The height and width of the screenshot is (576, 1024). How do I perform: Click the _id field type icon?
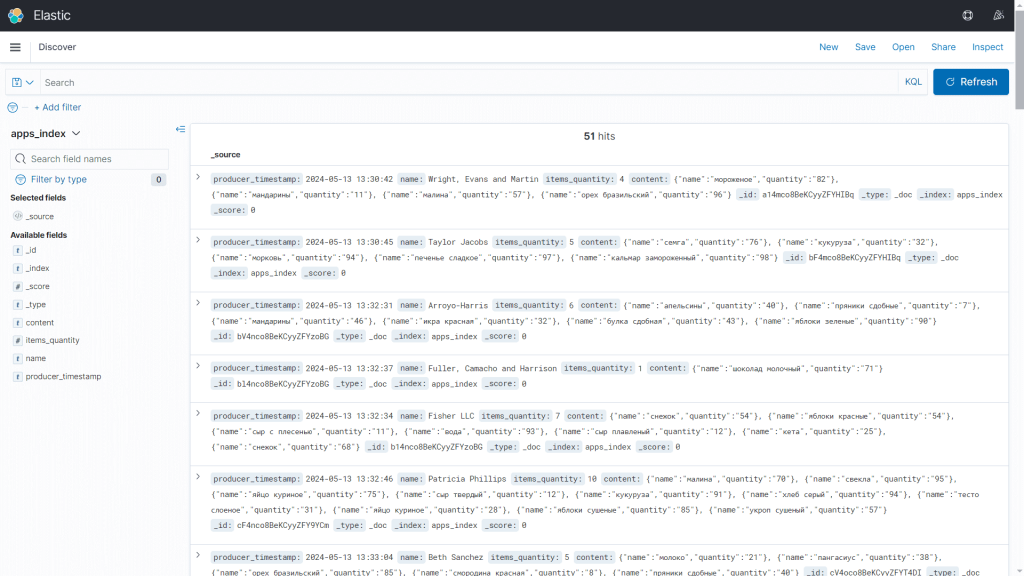point(18,250)
